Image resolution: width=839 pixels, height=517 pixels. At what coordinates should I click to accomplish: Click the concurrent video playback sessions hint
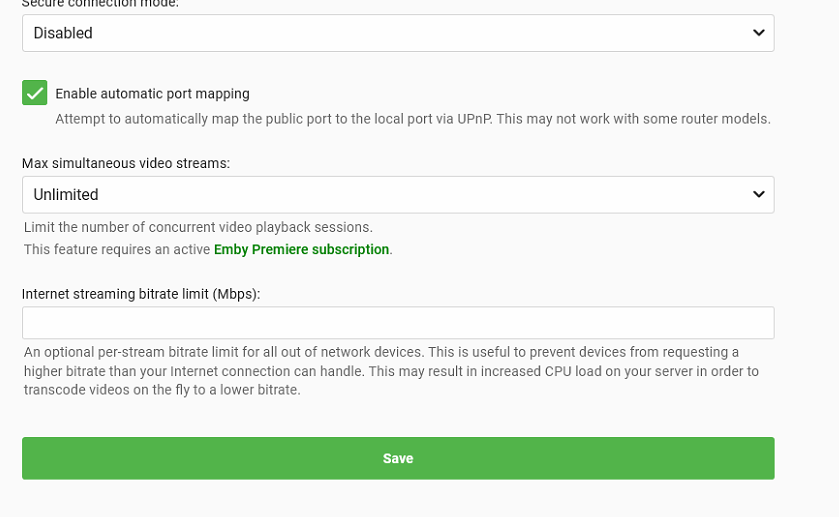point(198,227)
